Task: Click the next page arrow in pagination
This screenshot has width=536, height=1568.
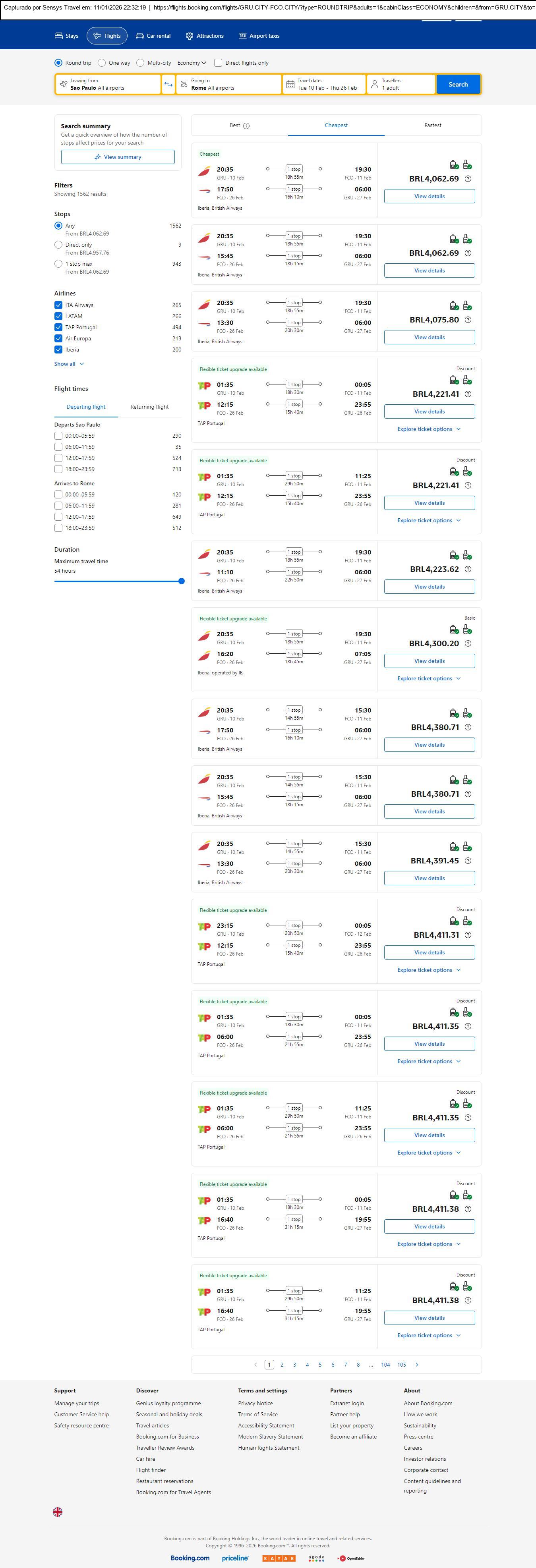Action: tap(417, 1364)
